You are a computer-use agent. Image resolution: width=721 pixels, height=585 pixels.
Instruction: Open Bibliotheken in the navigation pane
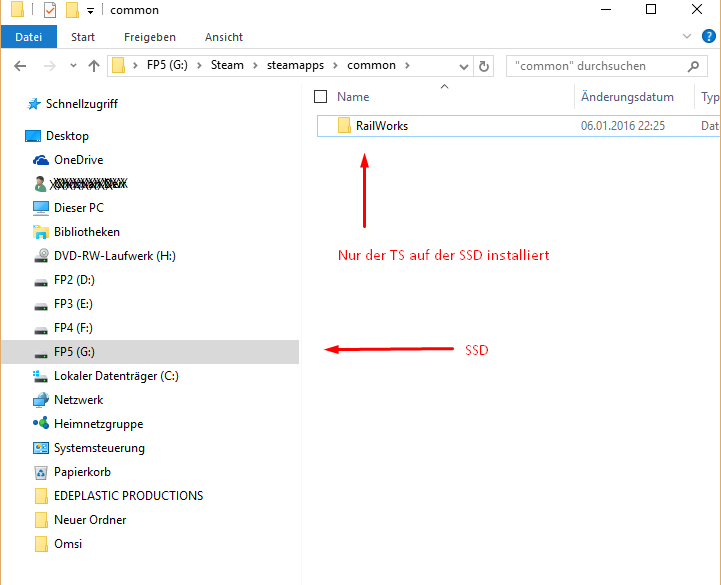[87, 232]
